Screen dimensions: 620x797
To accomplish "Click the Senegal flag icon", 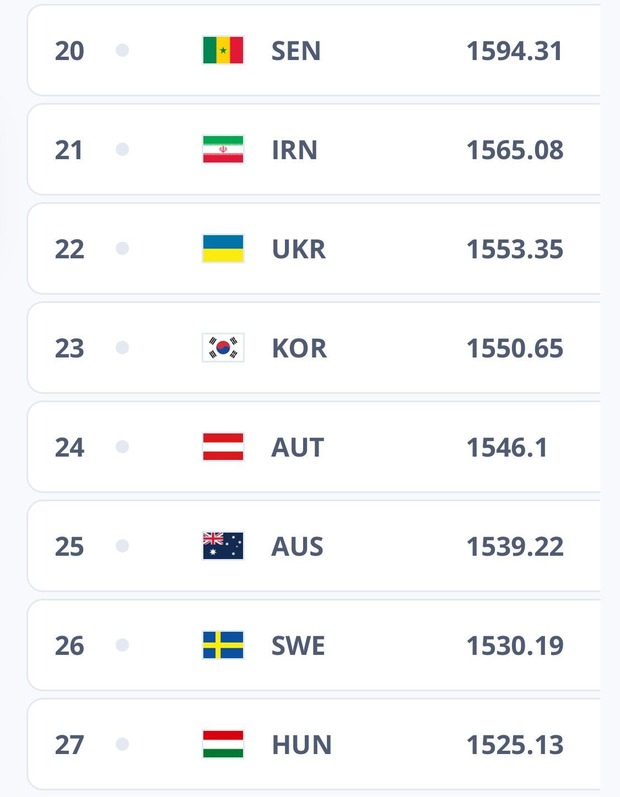I will pyautogui.click(x=223, y=50).
